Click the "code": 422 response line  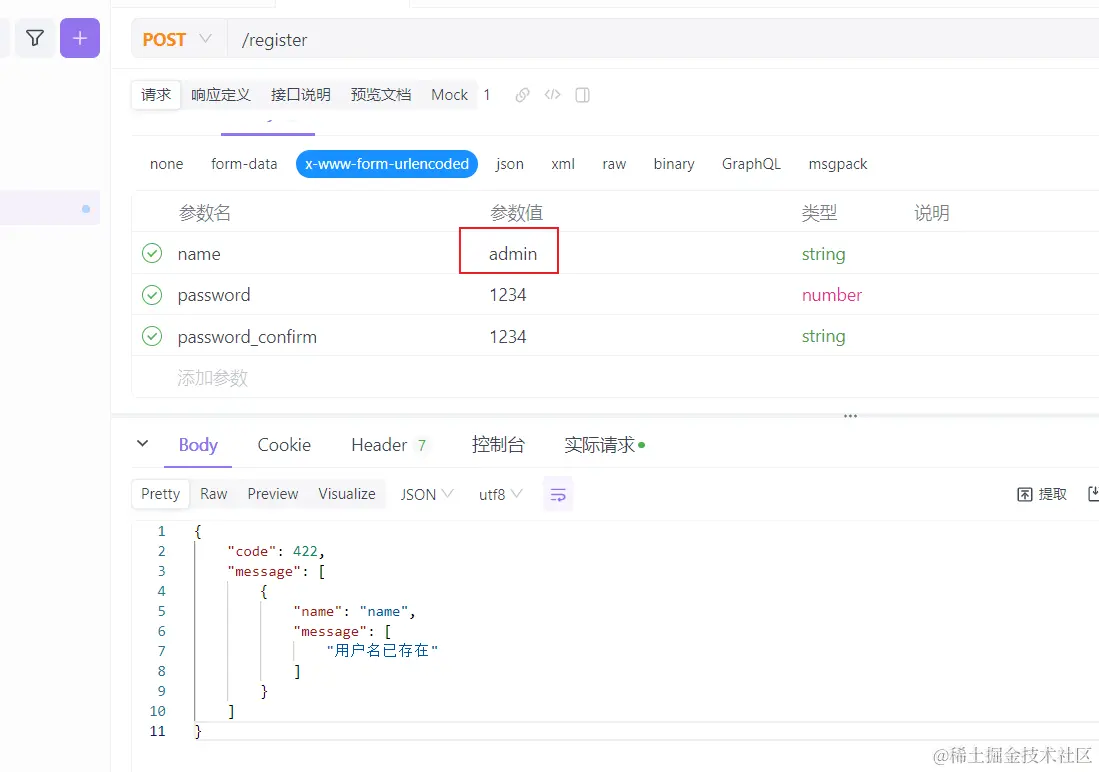pyautogui.click(x=275, y=551)
